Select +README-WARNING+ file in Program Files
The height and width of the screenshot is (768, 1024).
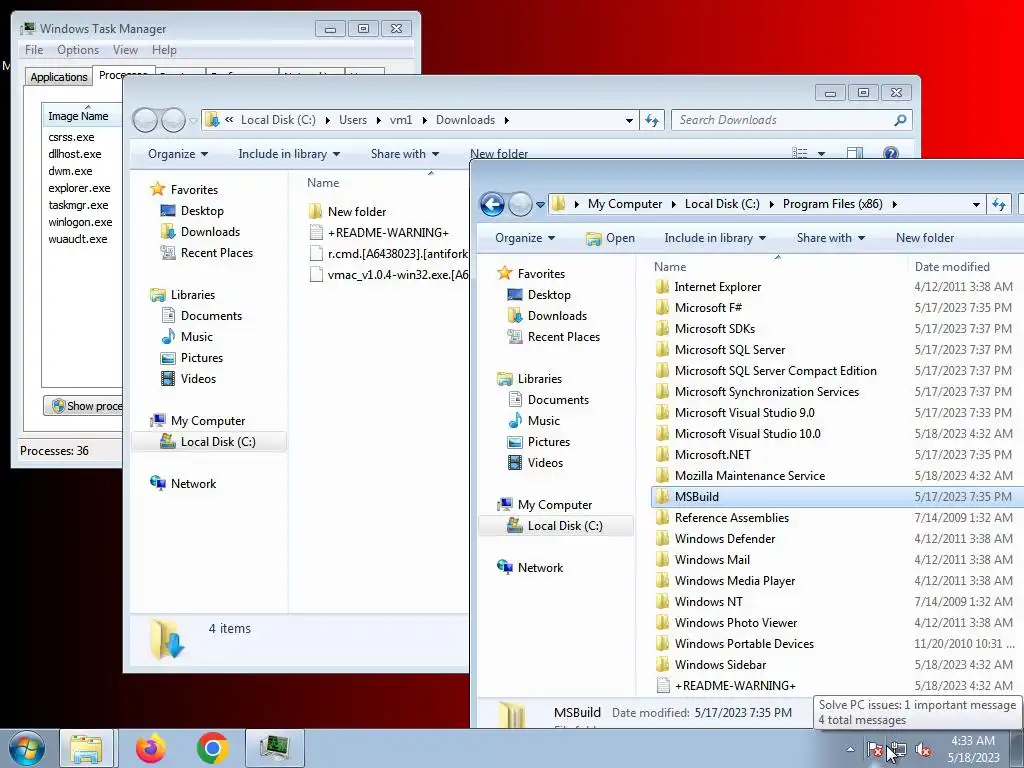click(735, 686)
